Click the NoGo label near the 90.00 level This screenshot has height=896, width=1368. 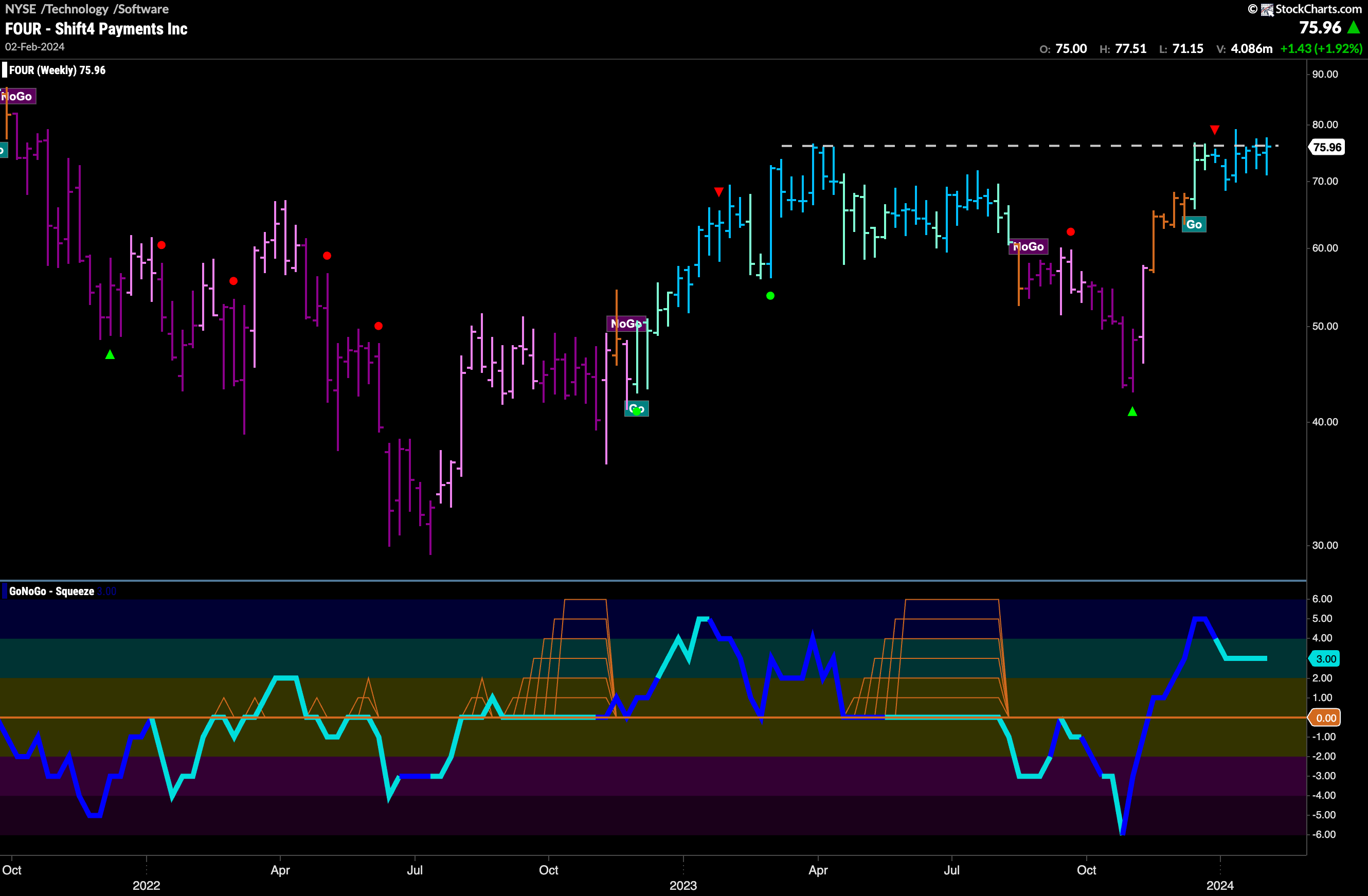pyautogui.click(x=17, y=96)
